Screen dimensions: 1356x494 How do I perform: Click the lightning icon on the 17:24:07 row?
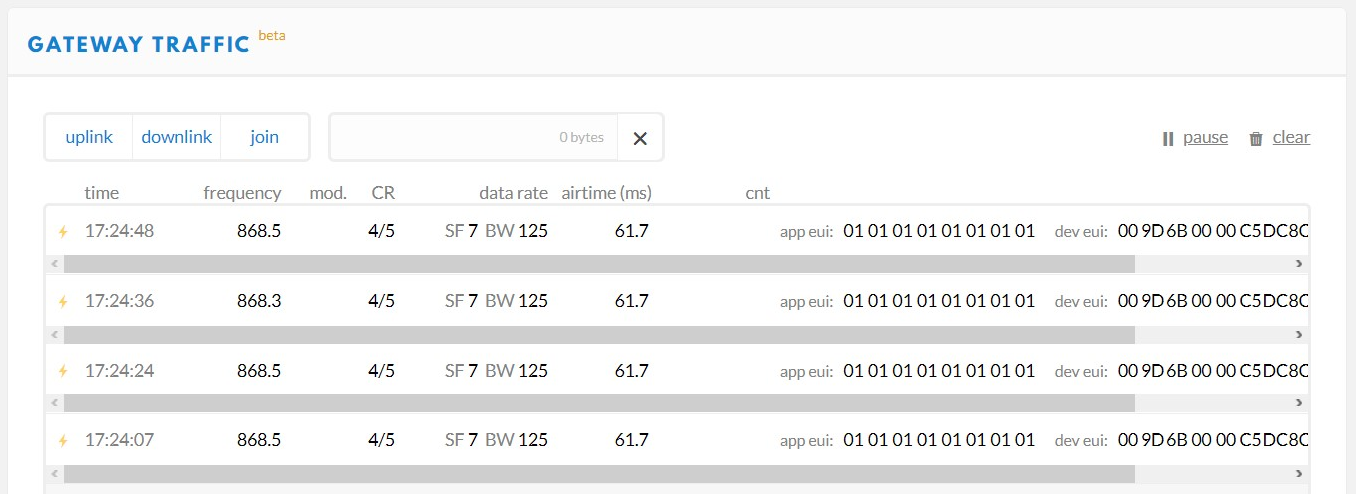coord(63,440)
